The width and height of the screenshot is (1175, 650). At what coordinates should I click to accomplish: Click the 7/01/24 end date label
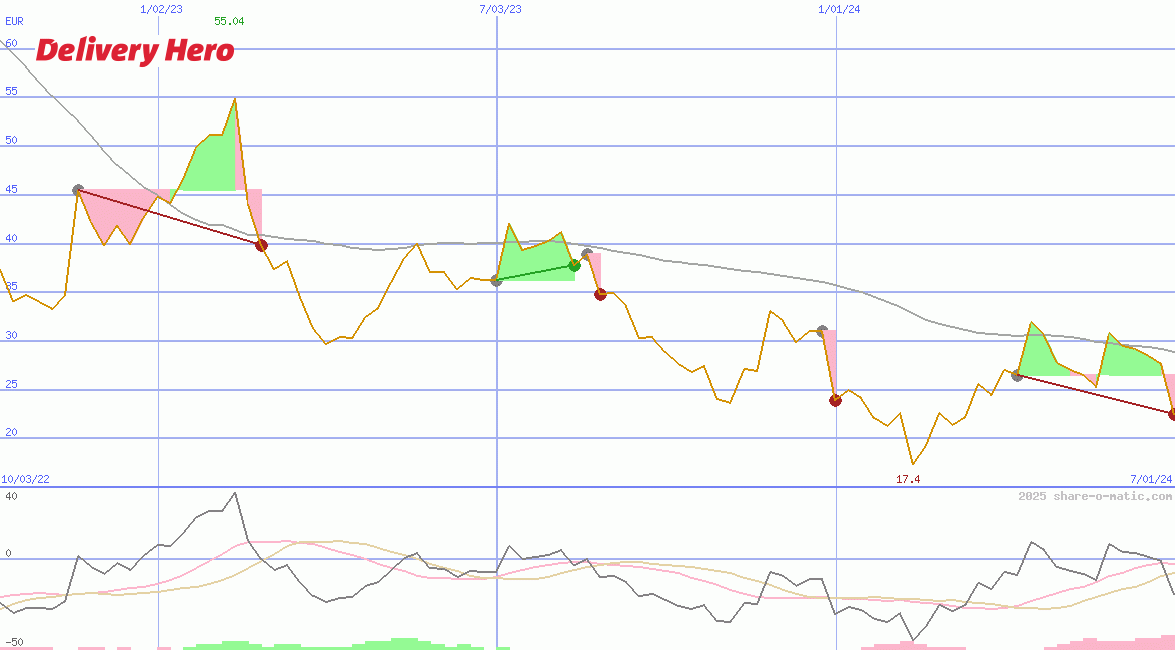point(1151,480)
